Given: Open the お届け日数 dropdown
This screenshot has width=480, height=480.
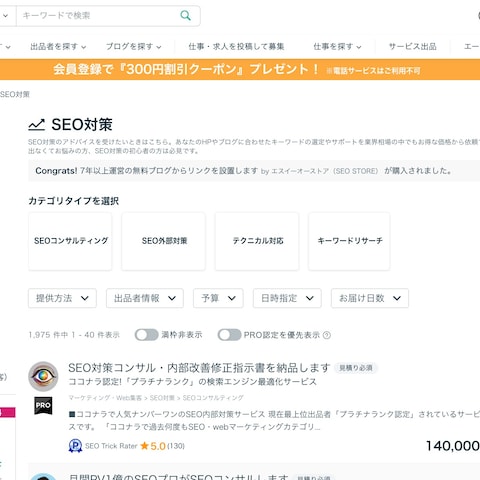Looking at the screenshot, I should point(370,298).
